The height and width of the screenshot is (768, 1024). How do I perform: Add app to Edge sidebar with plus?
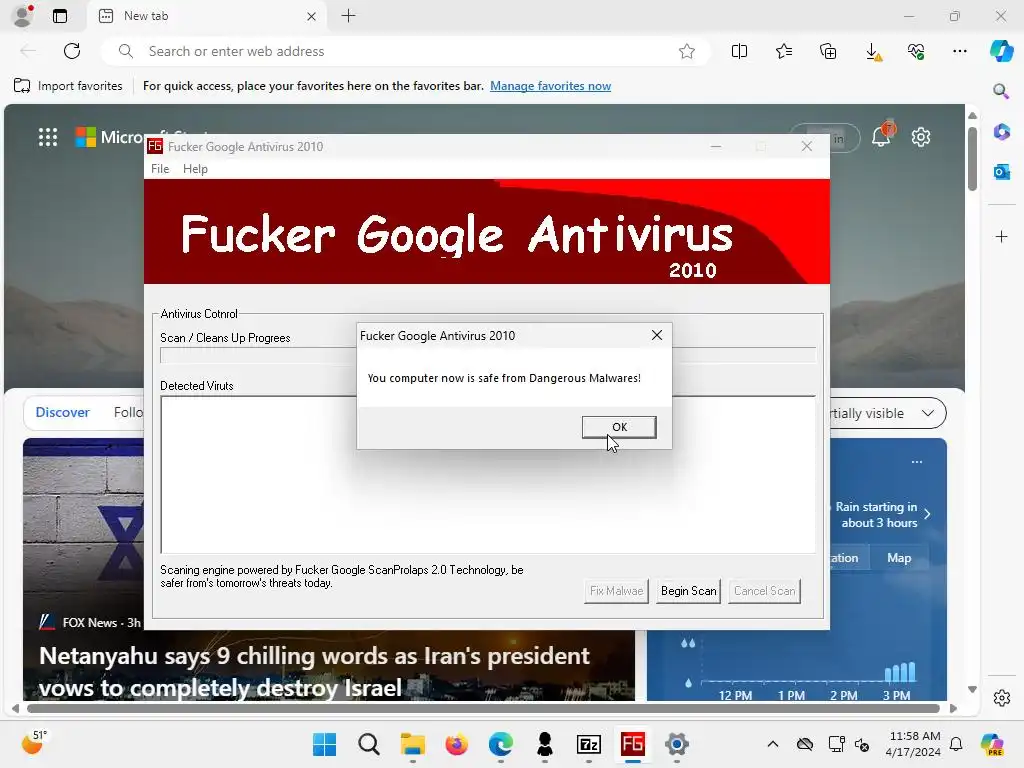pyautogui.click(x=1001, y=236)
